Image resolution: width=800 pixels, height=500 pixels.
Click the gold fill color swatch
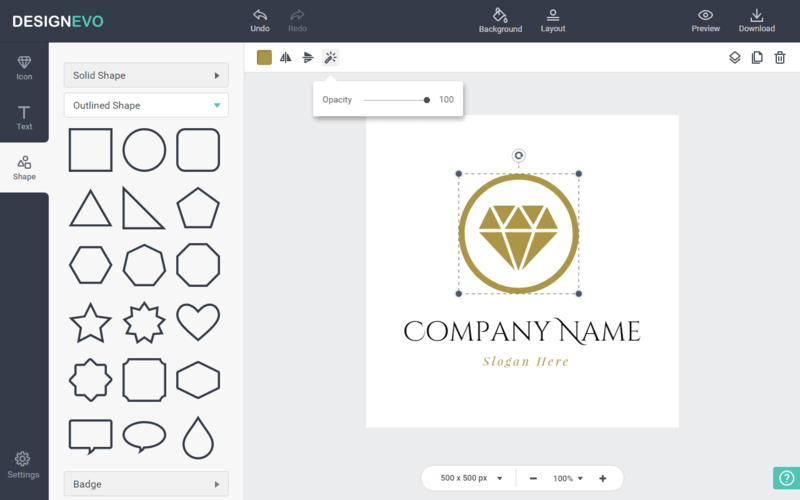point(264,58)
